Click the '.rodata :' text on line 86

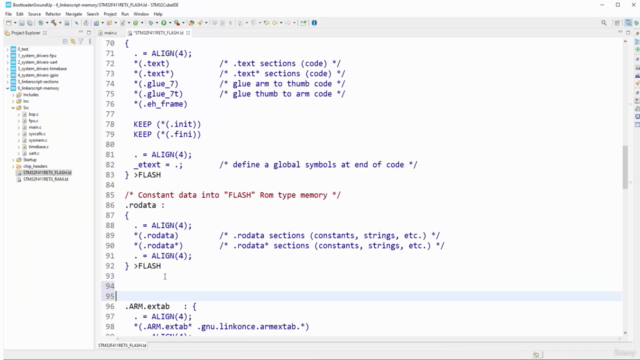[144, 205]
